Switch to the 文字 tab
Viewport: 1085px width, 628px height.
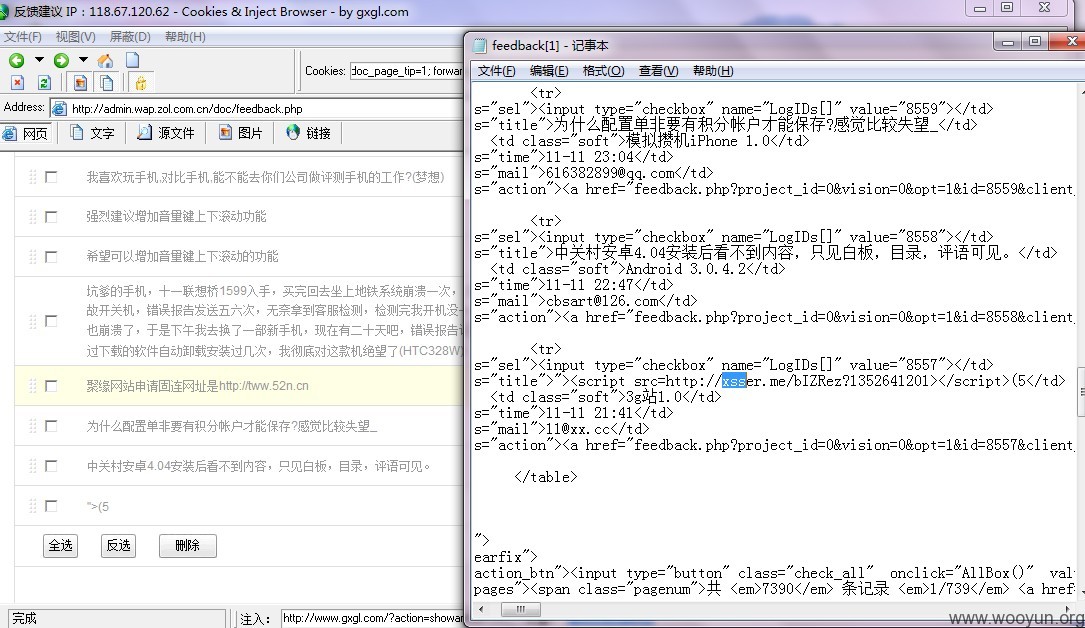93,133
